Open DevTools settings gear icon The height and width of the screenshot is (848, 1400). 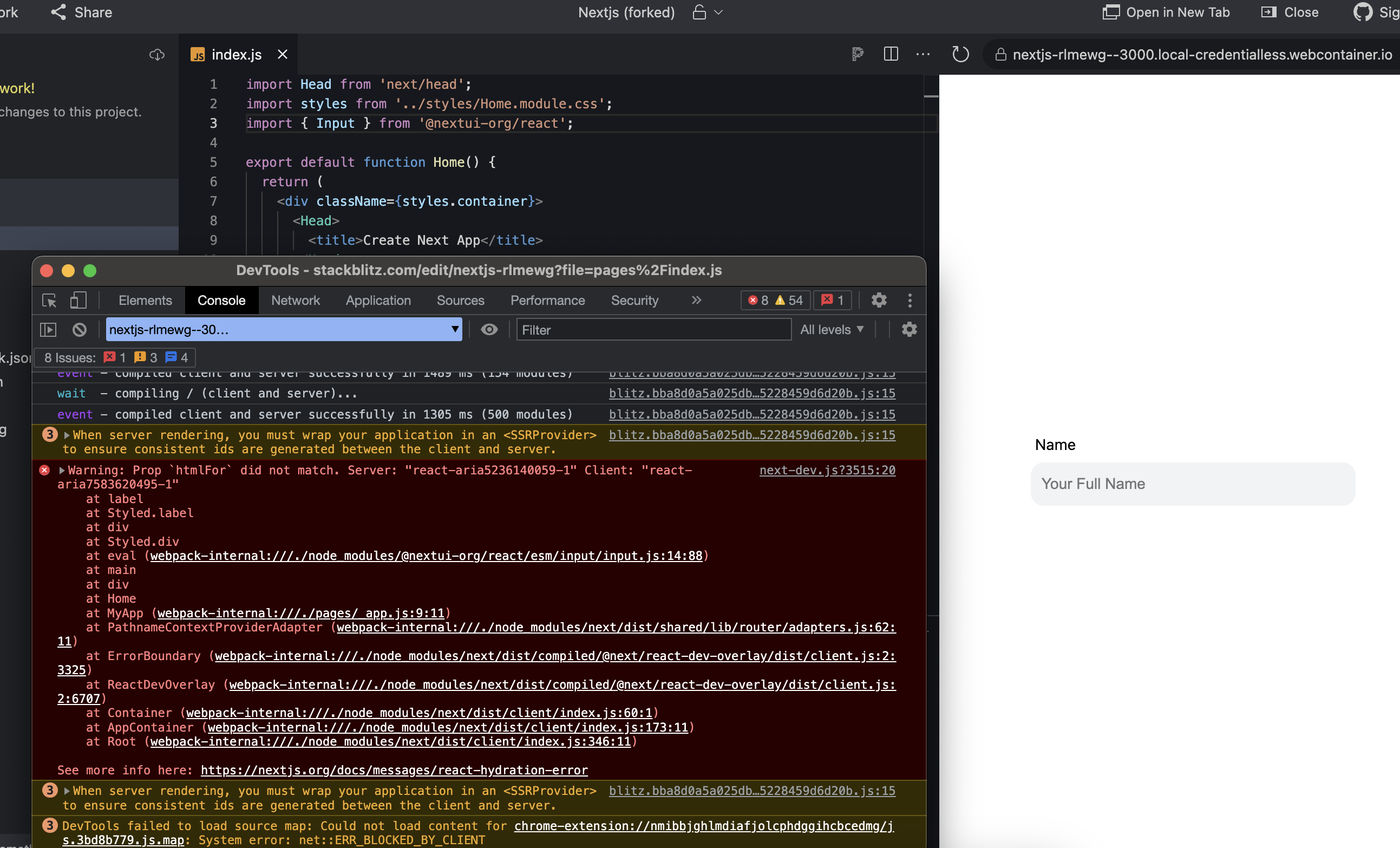(879, 300)
